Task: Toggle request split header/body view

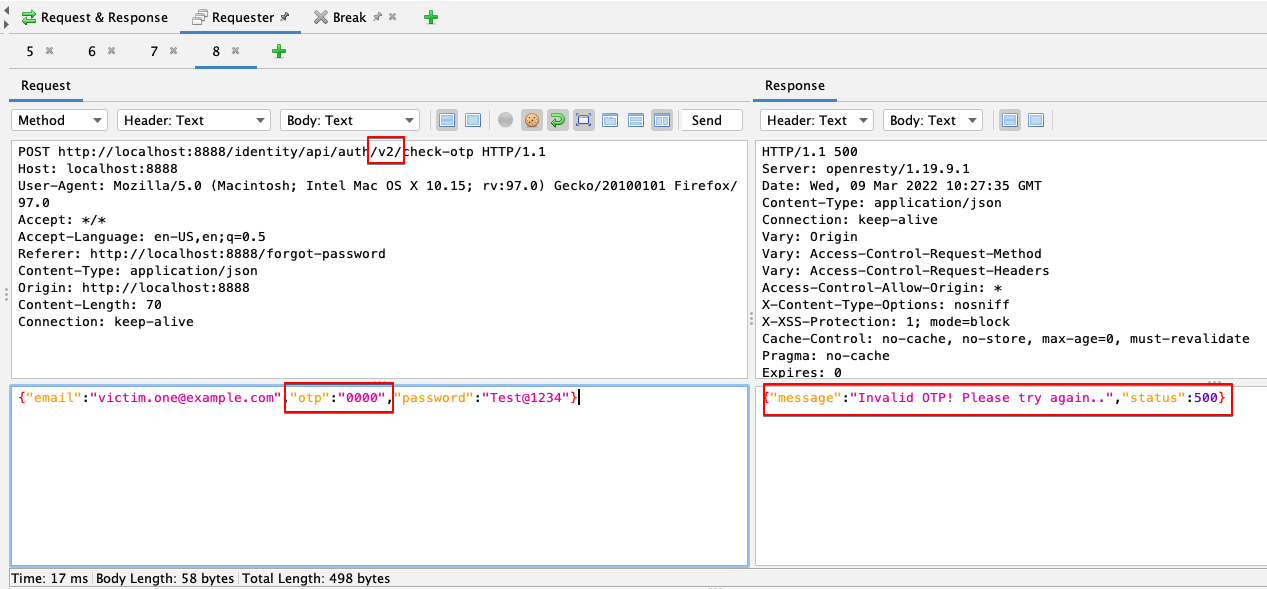Action: pyautogui.click(x=447, y=120)
